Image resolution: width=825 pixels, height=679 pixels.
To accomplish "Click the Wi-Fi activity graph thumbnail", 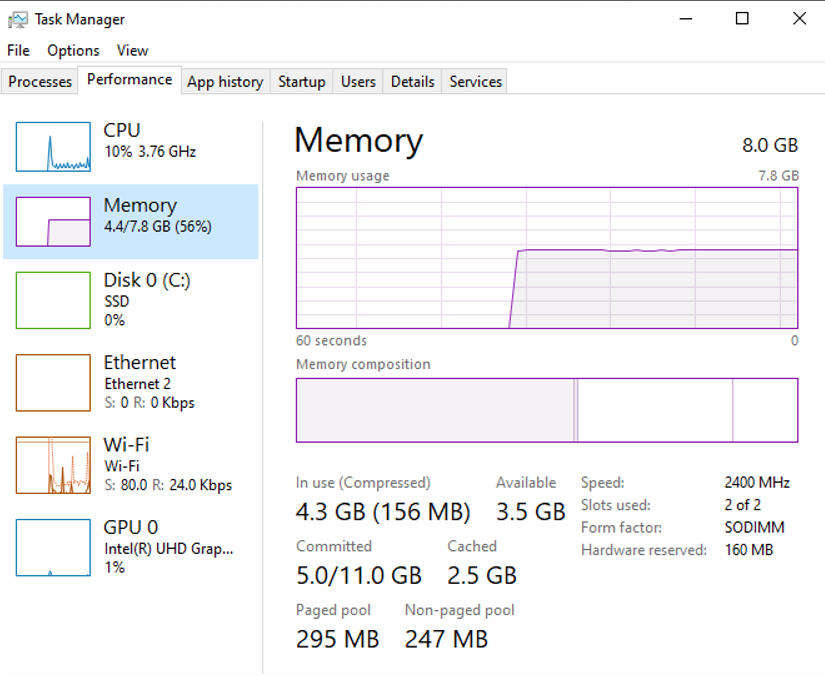I will 53,465.
